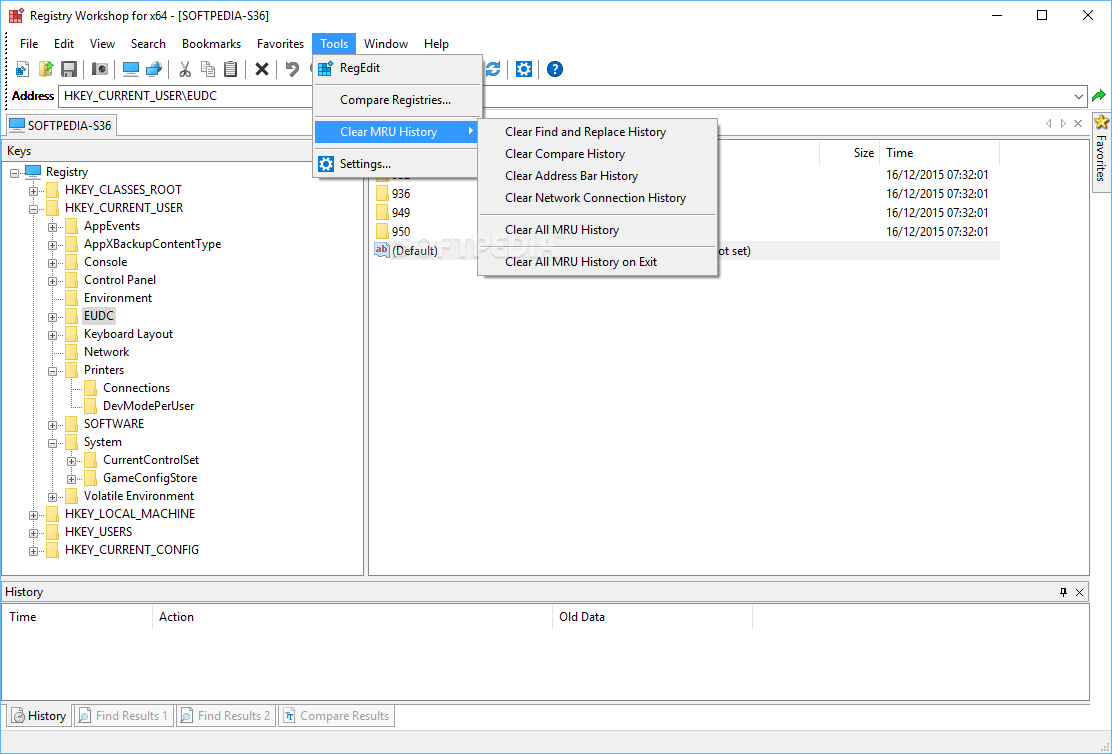Select the (Default) string value
The width and height of the screenshot is (1112, 754).
click(414, 250)
